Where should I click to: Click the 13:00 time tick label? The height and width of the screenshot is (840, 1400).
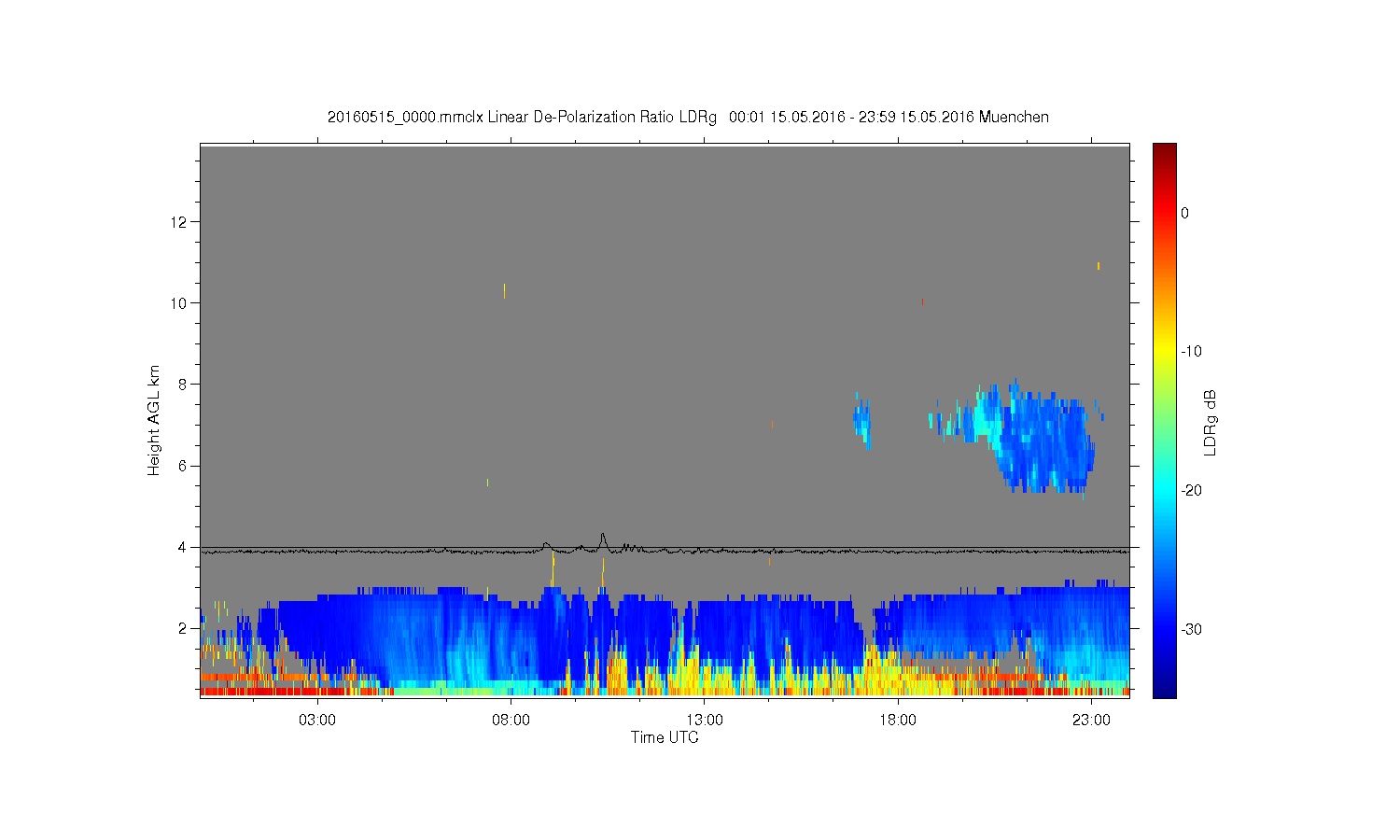(705, 720)
